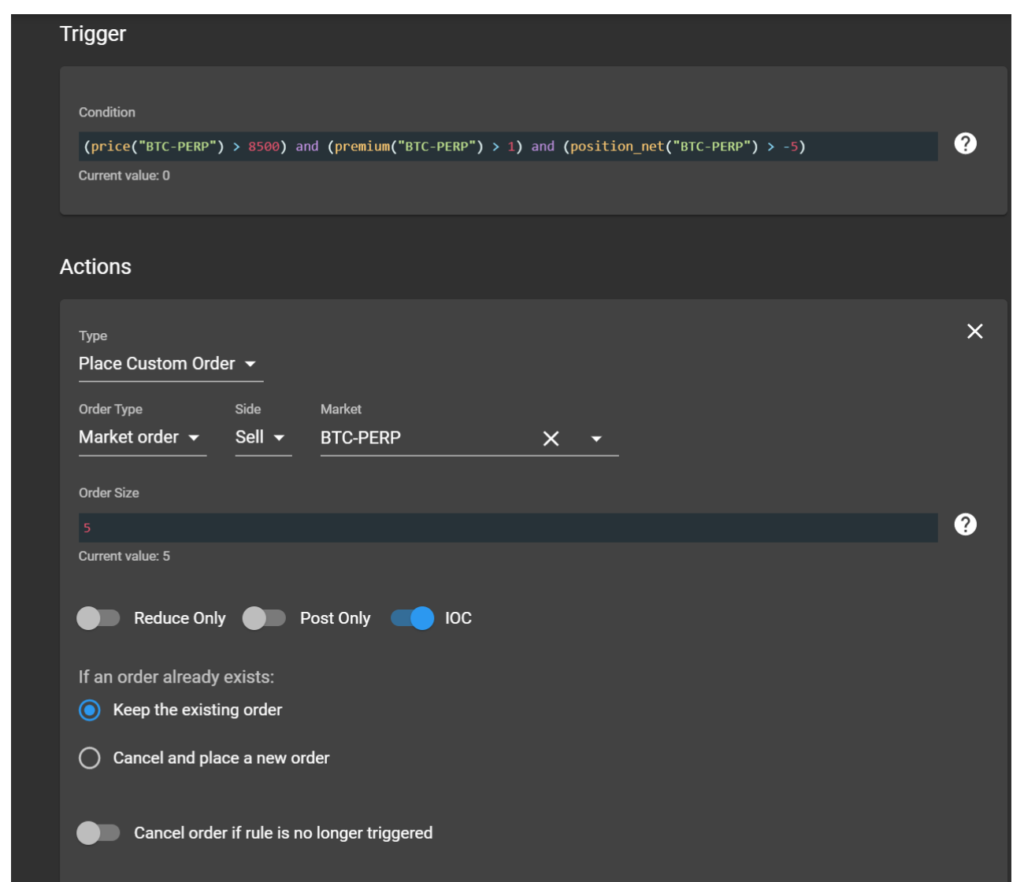Enable the Post Only switch
Screen dimensions: 1024x882
point(264,618)
